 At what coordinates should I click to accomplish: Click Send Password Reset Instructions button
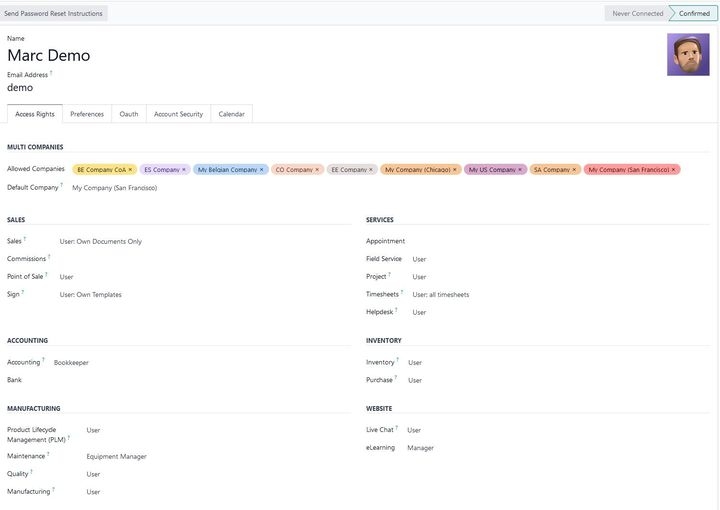[x=54, y=13]
